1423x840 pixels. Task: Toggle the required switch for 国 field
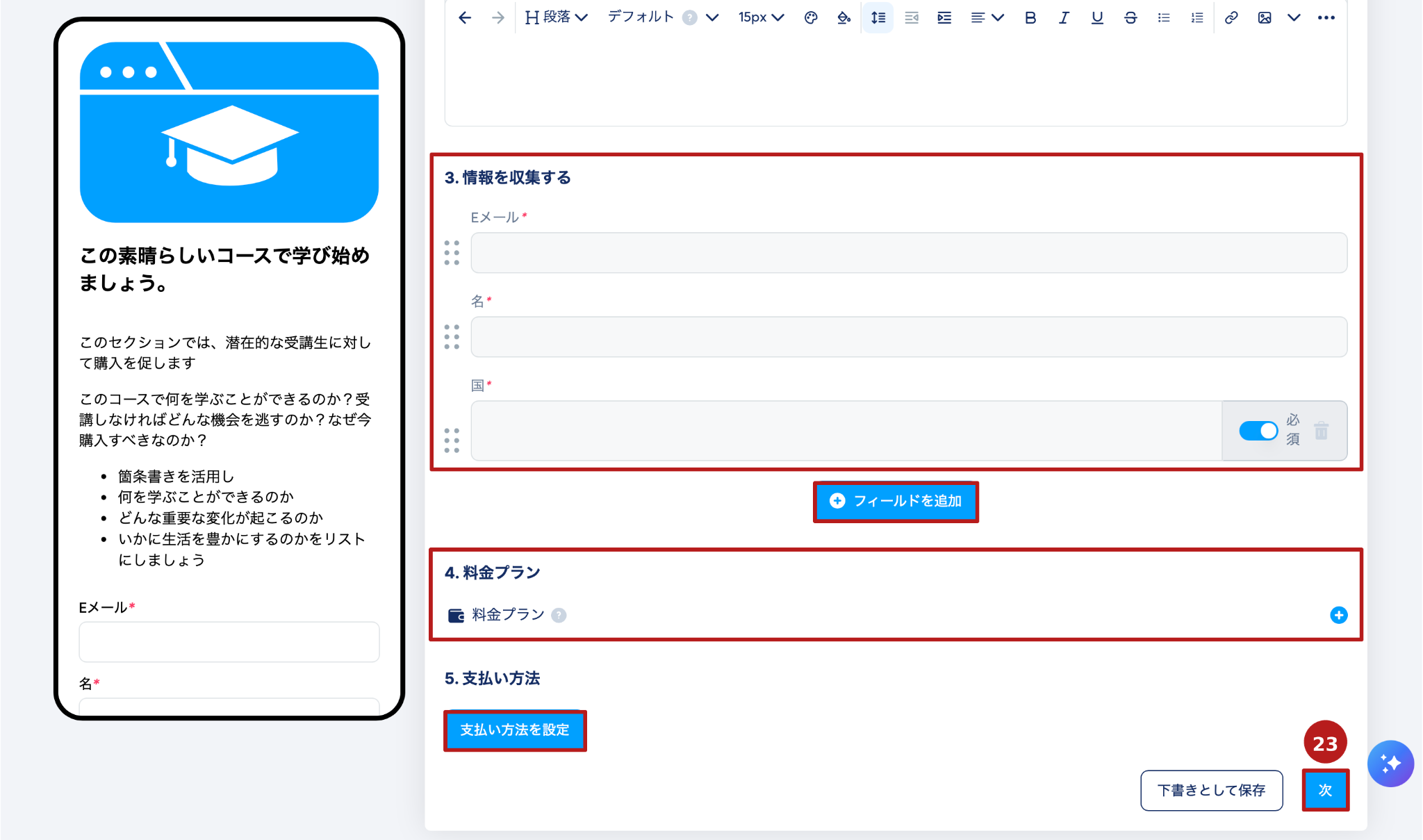(x=1258, y=431)
